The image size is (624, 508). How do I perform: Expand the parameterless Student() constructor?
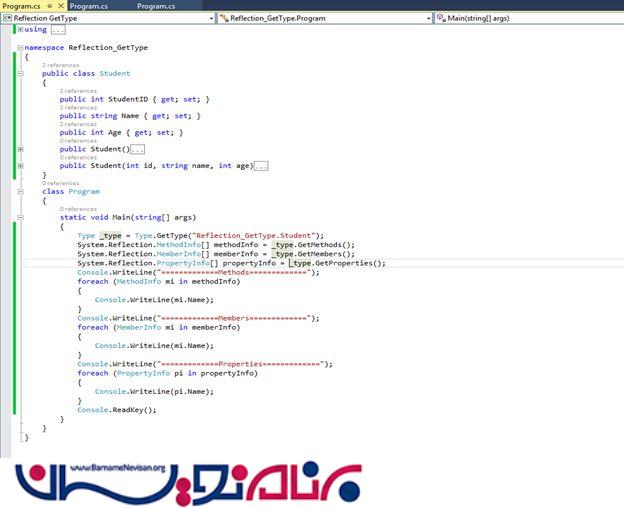[21, 149]
